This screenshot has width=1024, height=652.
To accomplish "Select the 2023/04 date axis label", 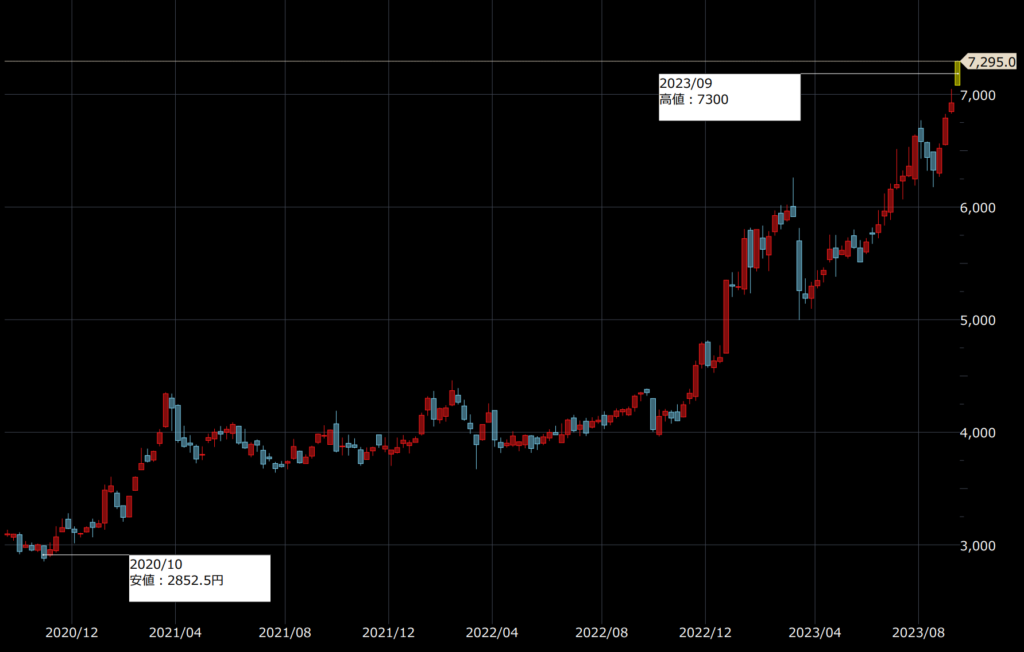I will tap(815, 632).
